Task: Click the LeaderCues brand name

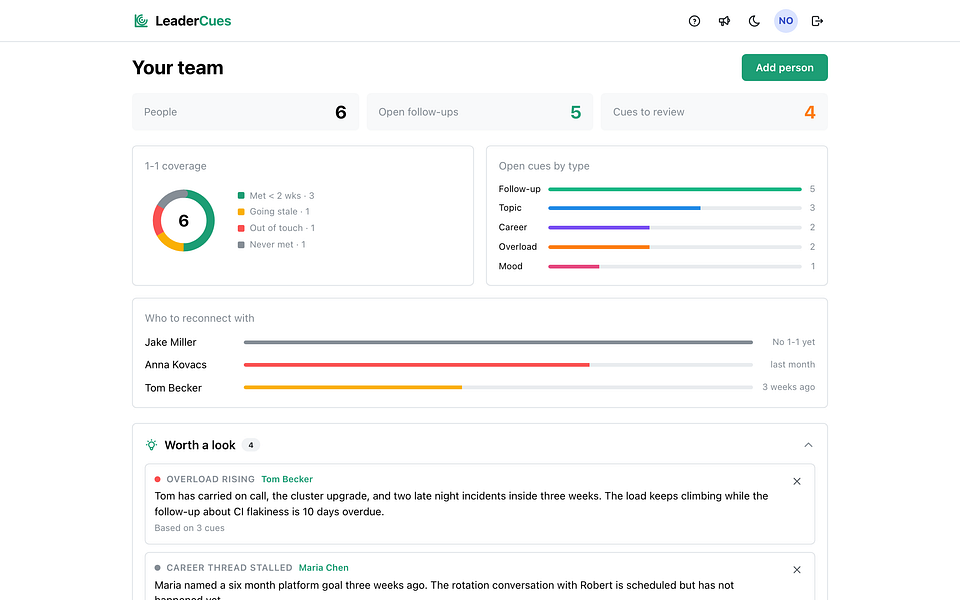Action: 193,21
